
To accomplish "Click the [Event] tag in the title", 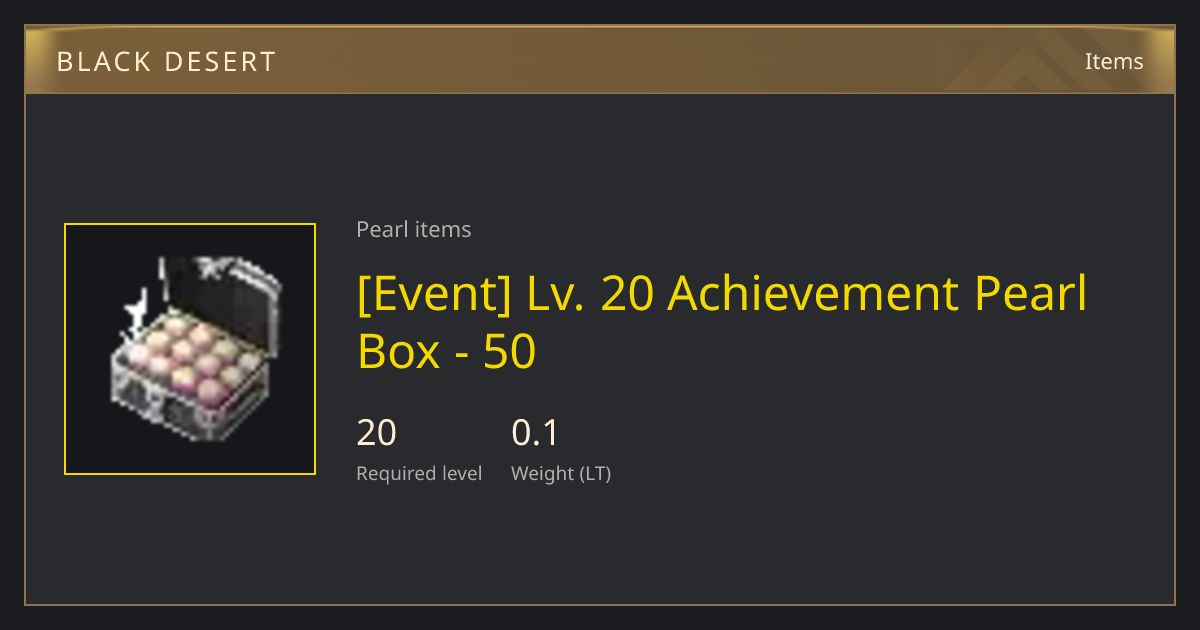I will click(x=434, y=294).
